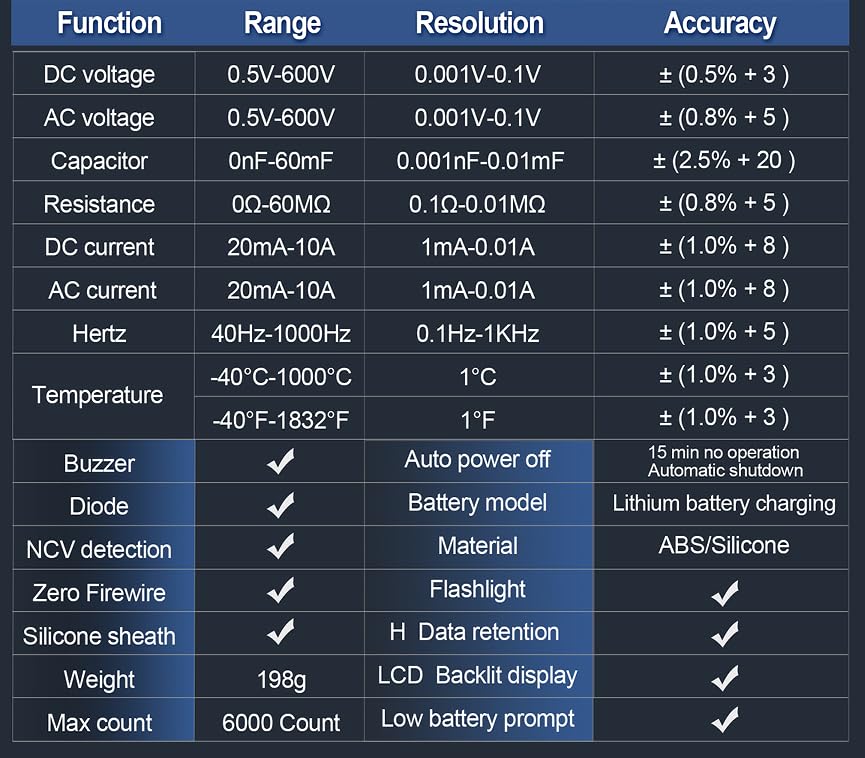
Task: Click the Diode row checkmark
Action: tap(281, 505)
